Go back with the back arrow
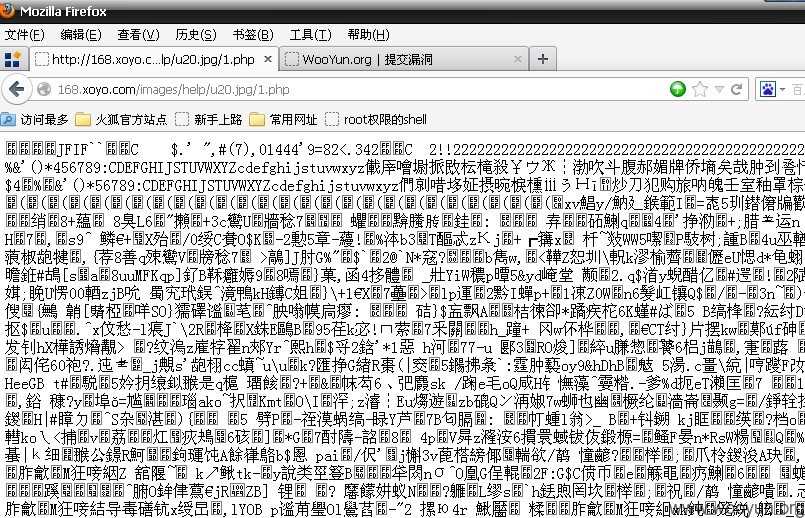 click(x=17, y=89)
